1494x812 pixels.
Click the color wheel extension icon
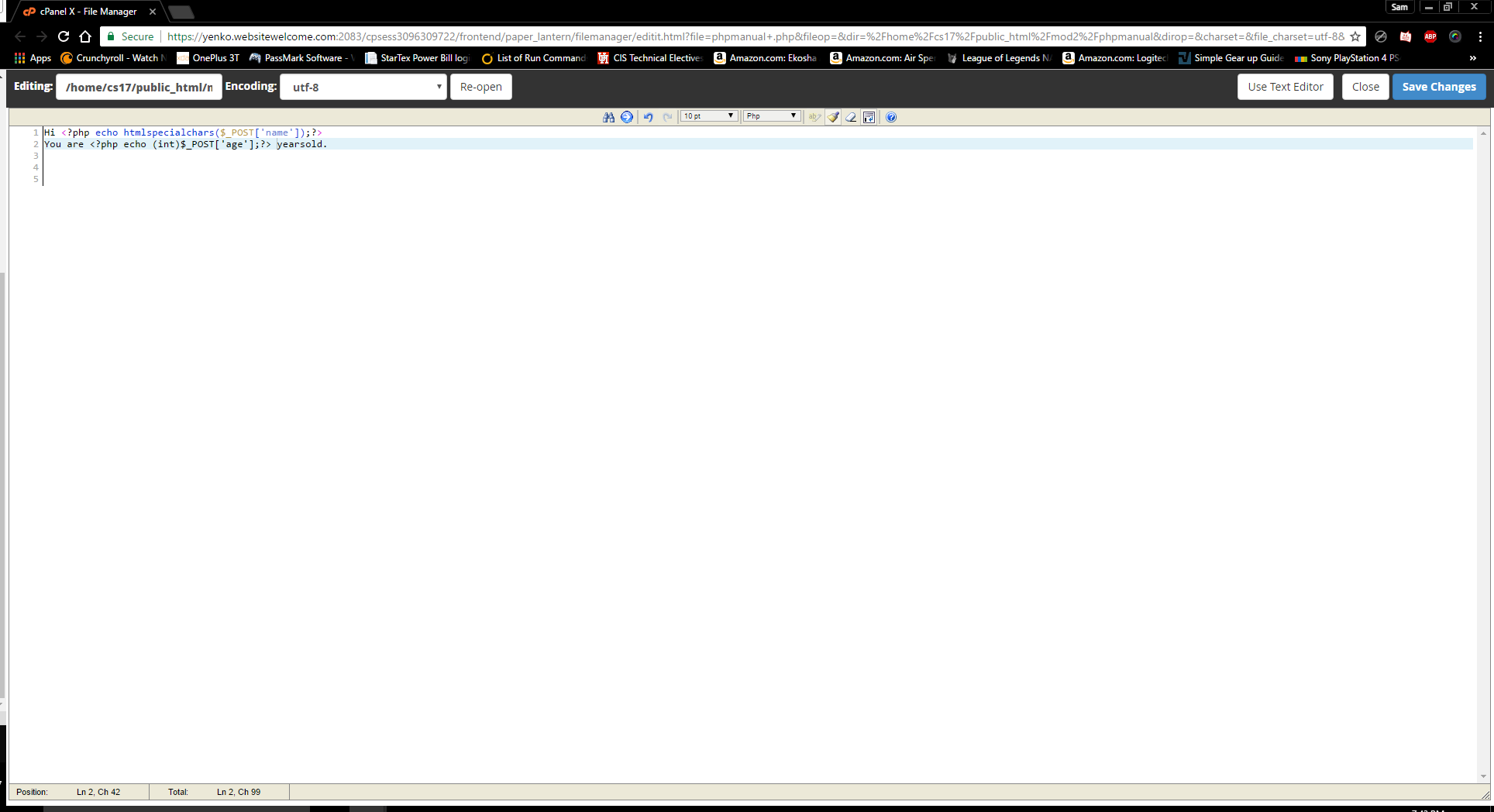point(1455,36)
